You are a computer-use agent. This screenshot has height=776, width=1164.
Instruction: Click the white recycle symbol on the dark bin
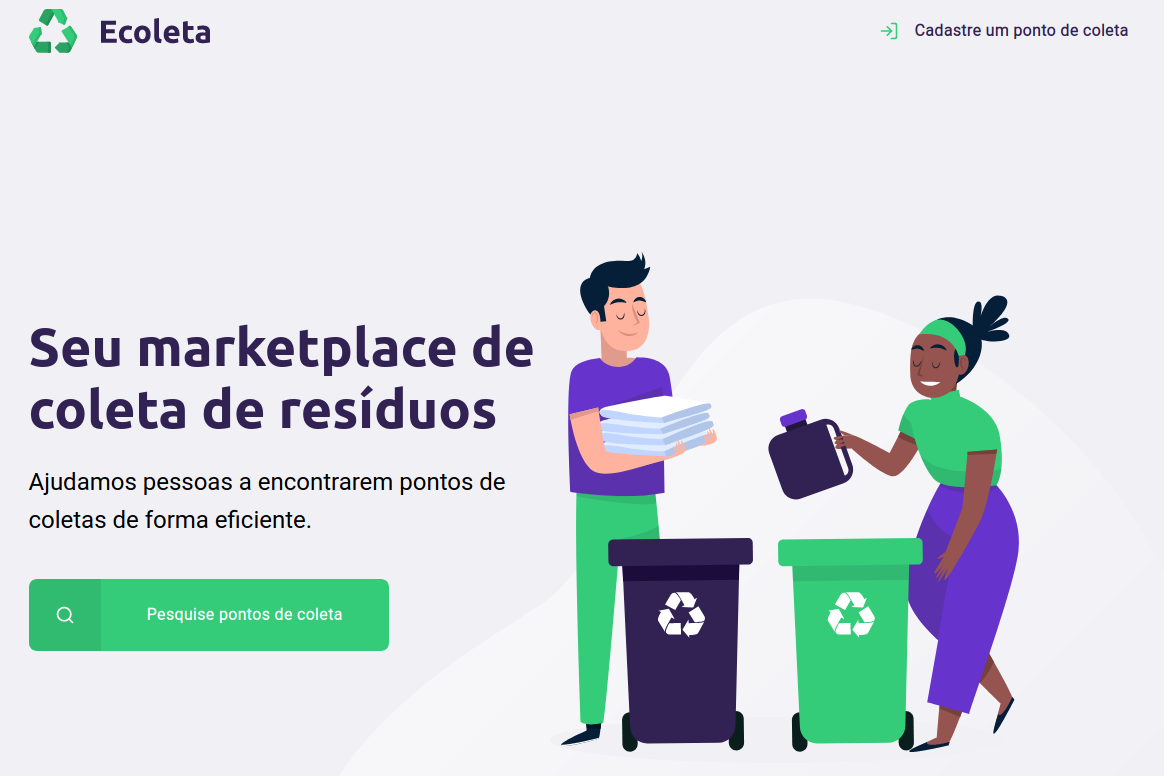[x=681, y=614]
